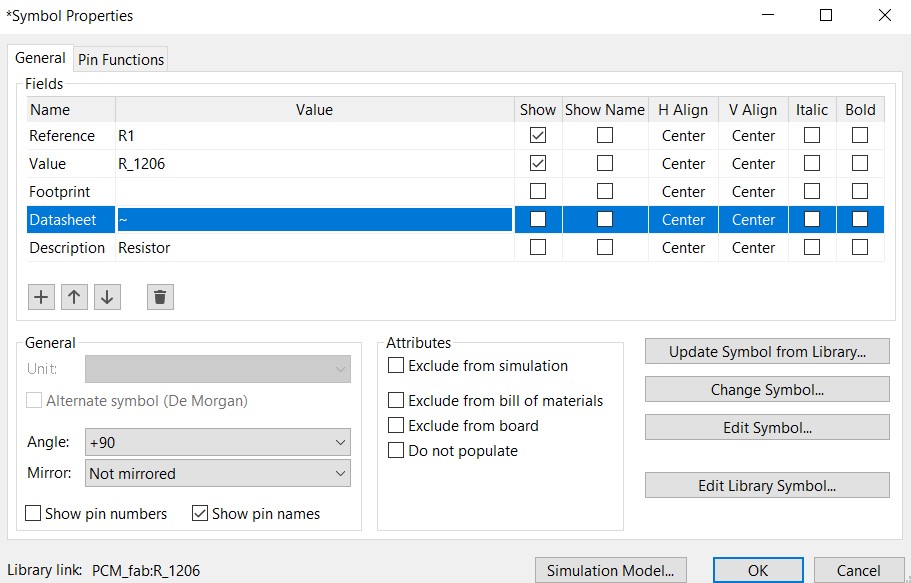
Task: Enable Show pin numbers checkbox
Action: (x=33, y=514)
